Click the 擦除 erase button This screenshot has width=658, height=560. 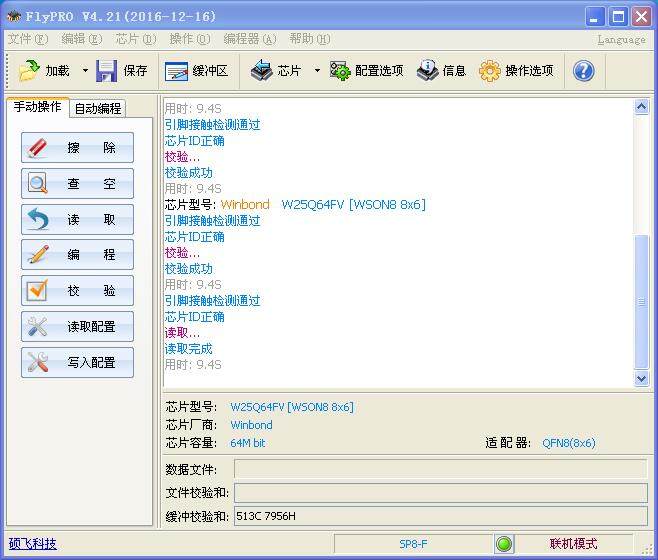[77, 147]
